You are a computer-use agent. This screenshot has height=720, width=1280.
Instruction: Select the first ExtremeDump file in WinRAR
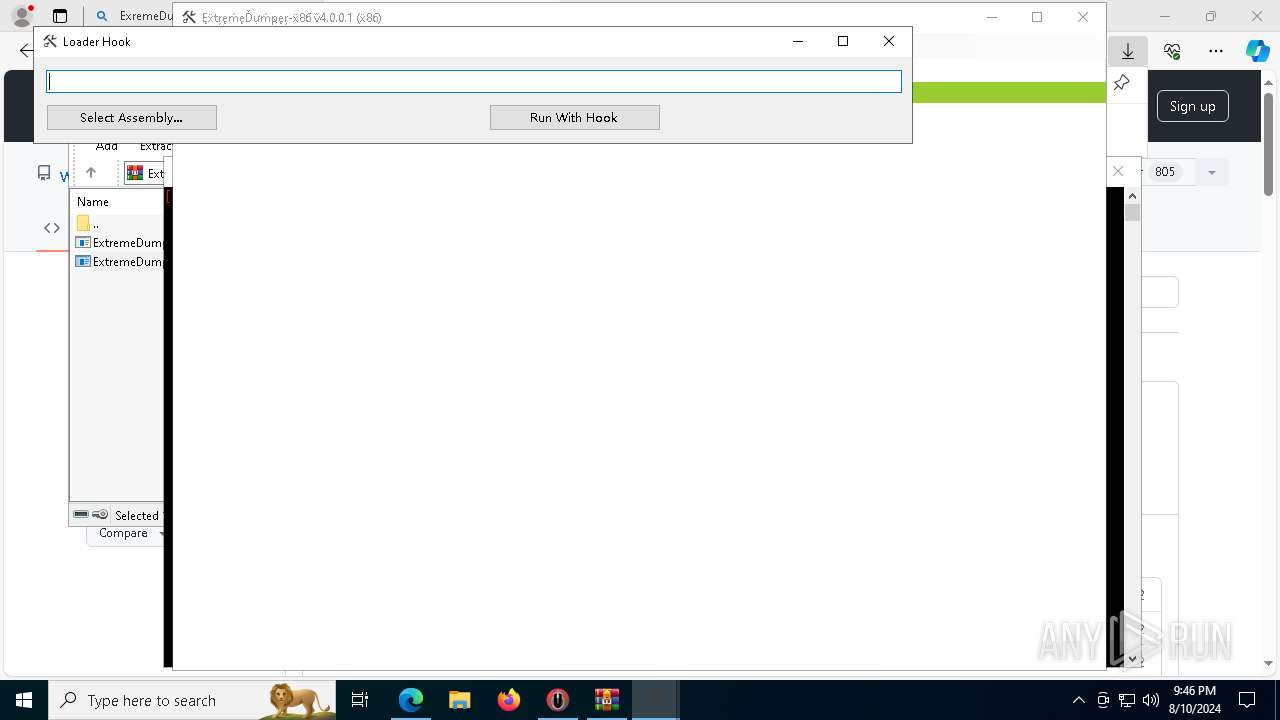coord(119,243)
